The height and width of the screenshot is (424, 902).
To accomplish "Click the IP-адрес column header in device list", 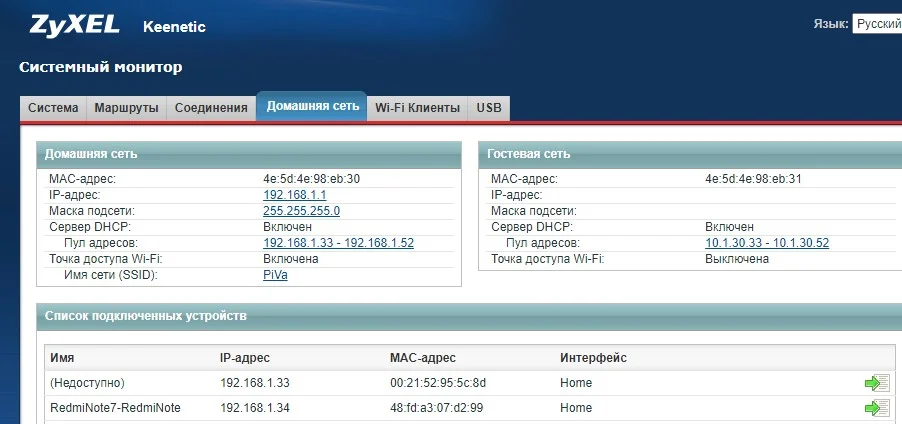I will pyautogui.click(x=245, y=358).
